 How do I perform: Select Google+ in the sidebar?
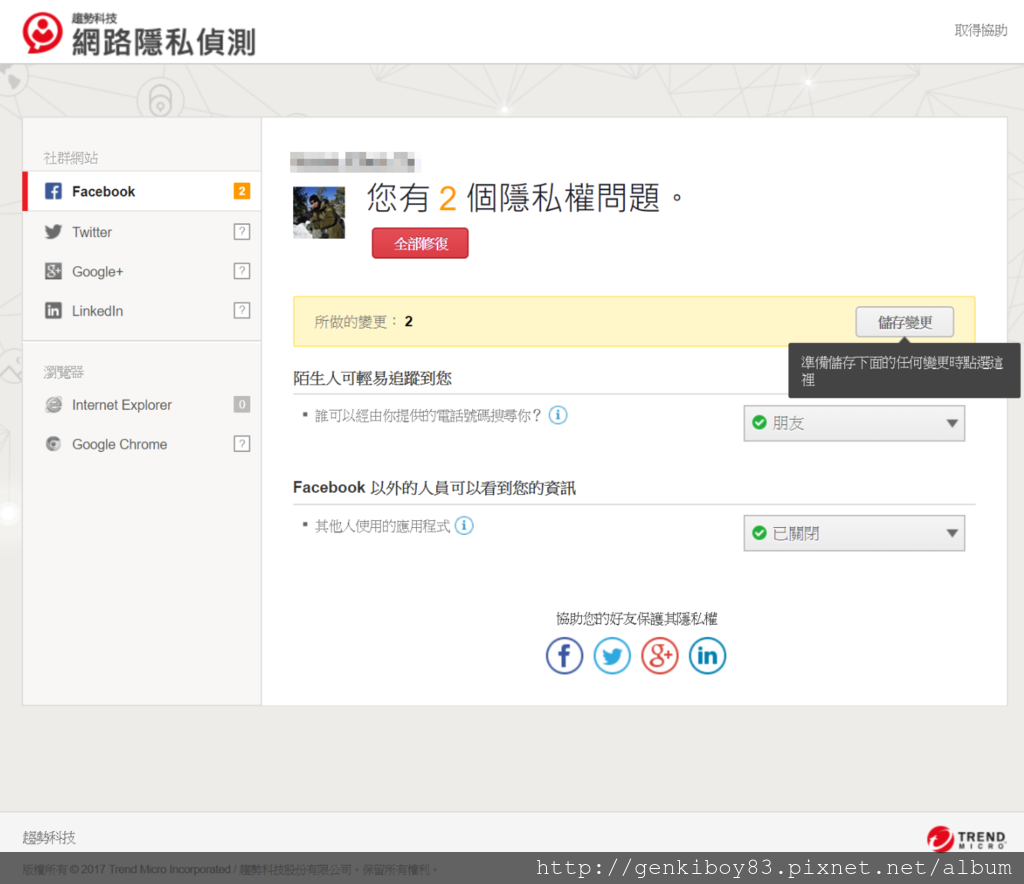point(142,271)
